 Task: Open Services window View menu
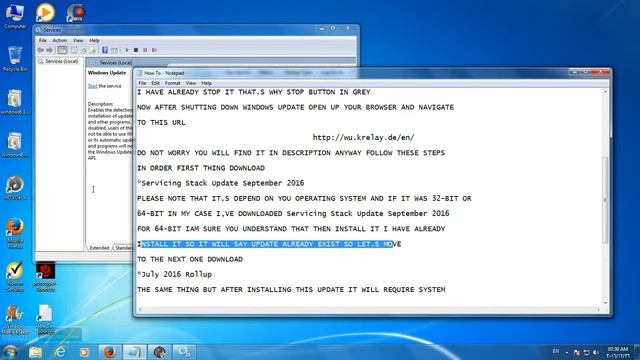78,40
